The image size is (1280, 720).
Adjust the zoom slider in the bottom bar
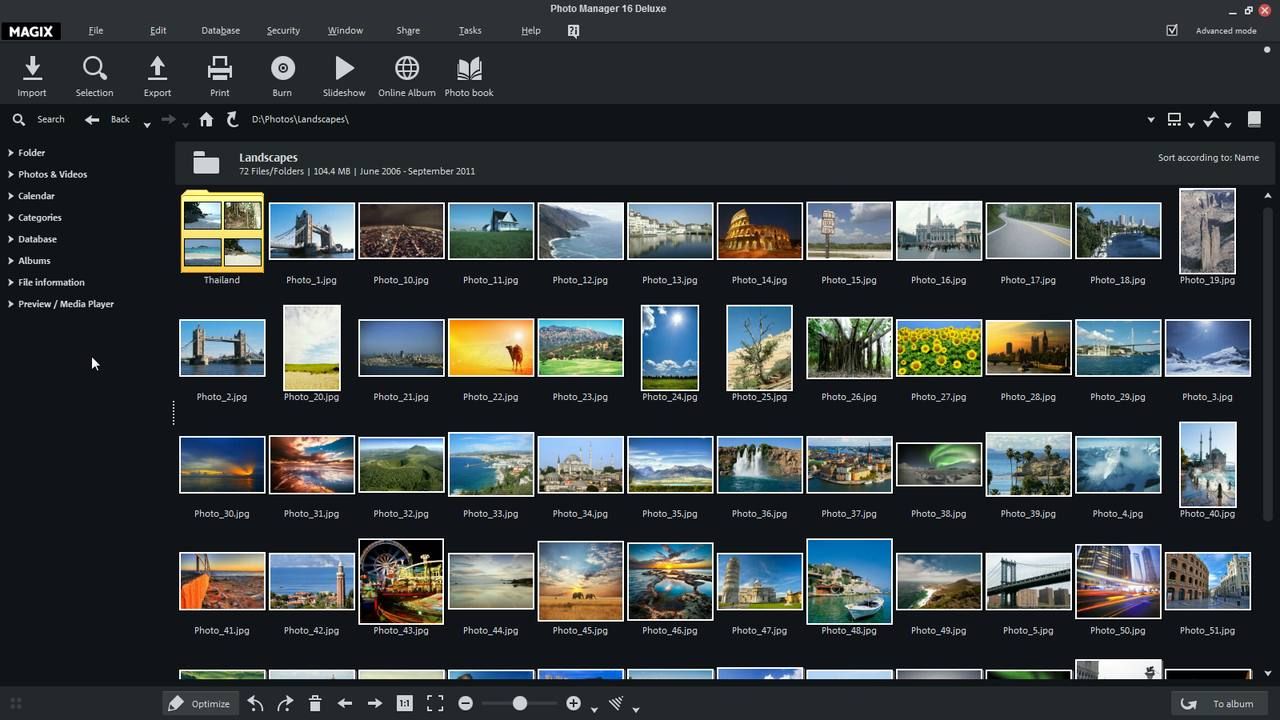click(519, 703)
